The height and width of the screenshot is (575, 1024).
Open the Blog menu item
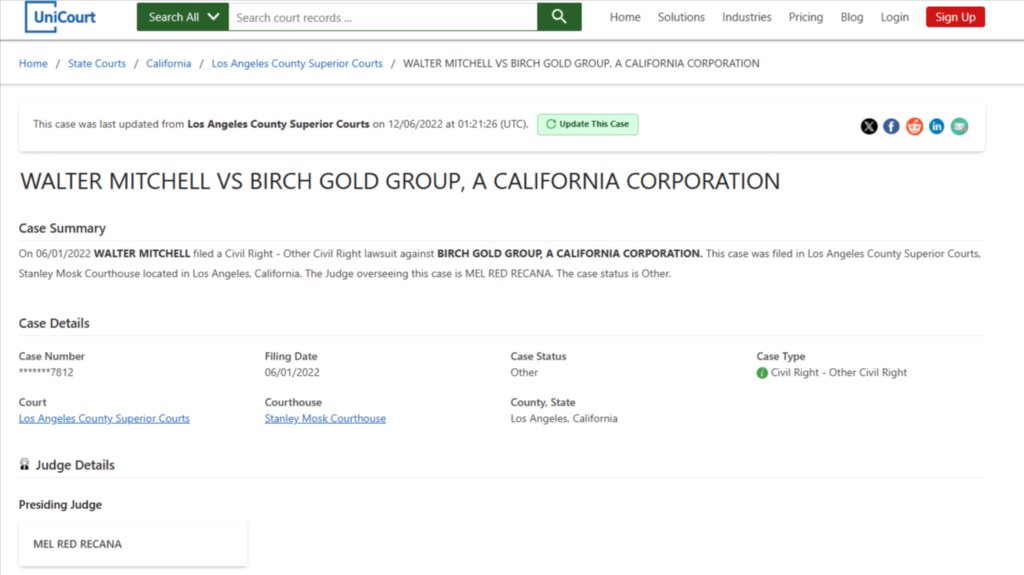(852, 17)
